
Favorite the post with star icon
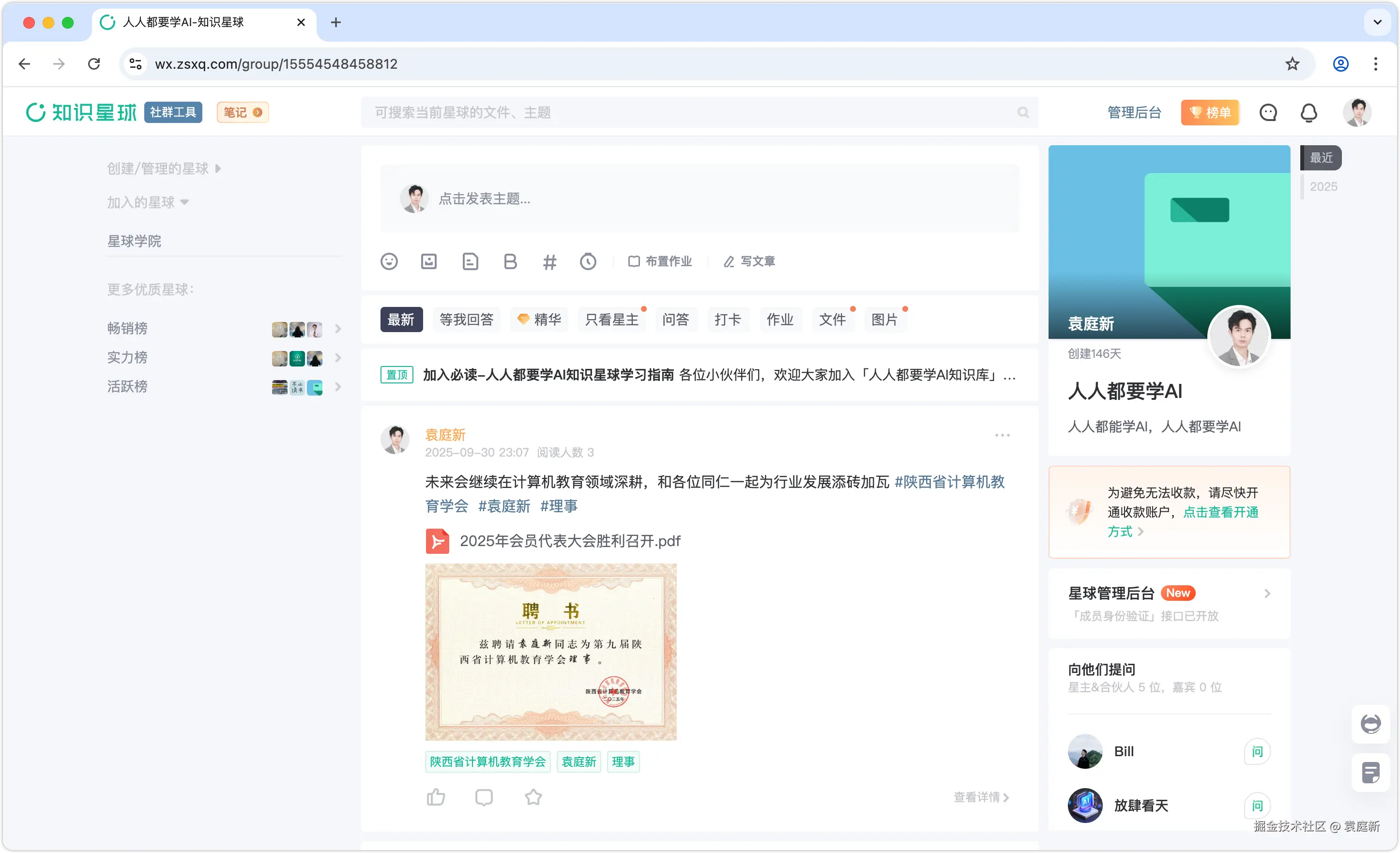(533, 797)
